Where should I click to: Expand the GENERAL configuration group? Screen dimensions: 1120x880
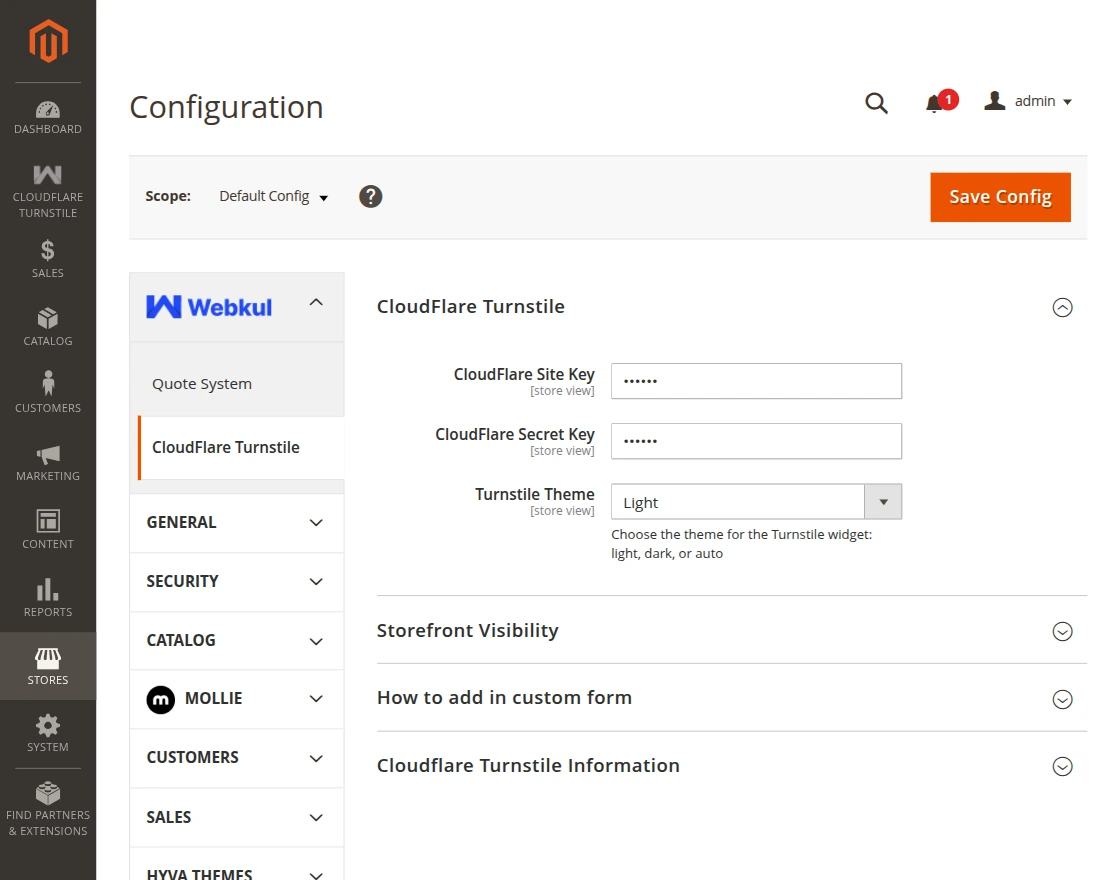pos(236,522)
